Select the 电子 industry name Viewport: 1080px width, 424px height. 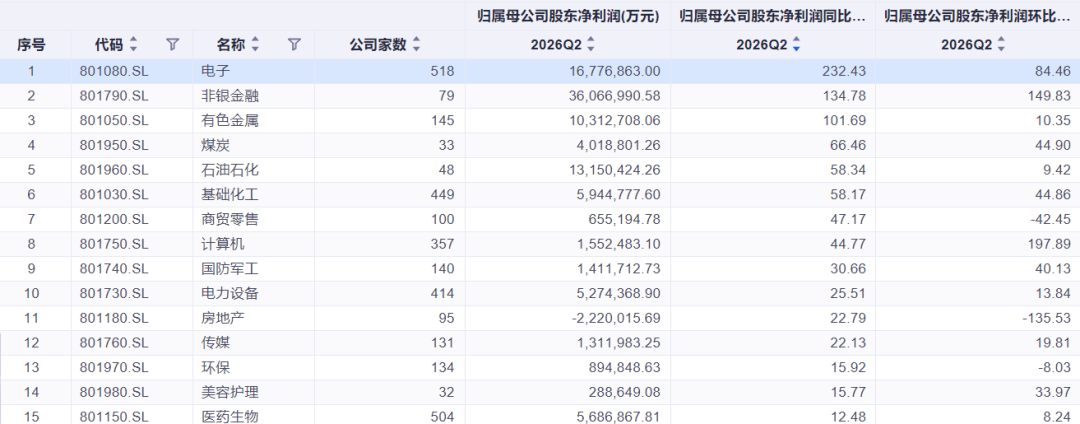click(216, 71)
